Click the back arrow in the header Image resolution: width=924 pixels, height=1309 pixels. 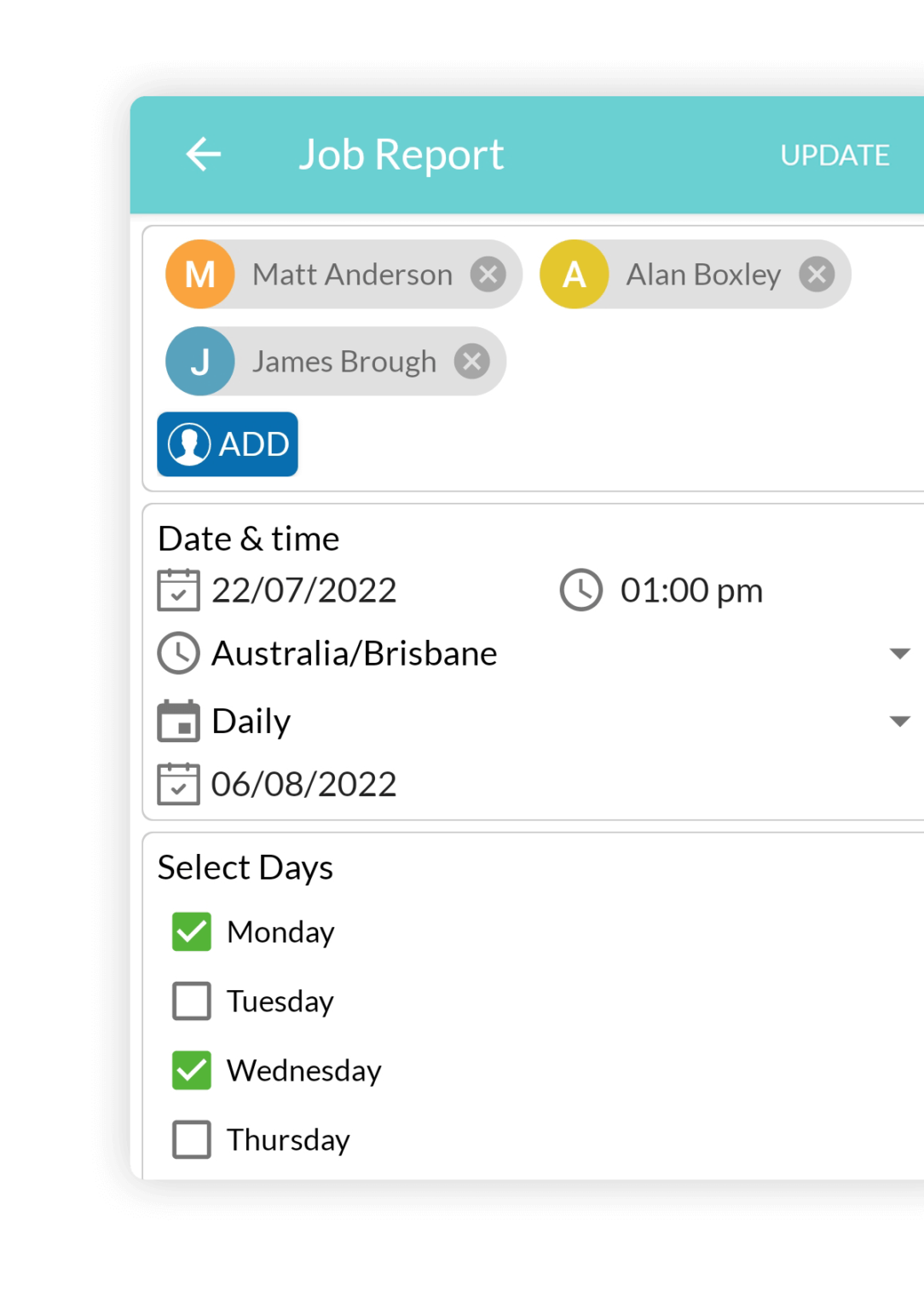point(202,154)
